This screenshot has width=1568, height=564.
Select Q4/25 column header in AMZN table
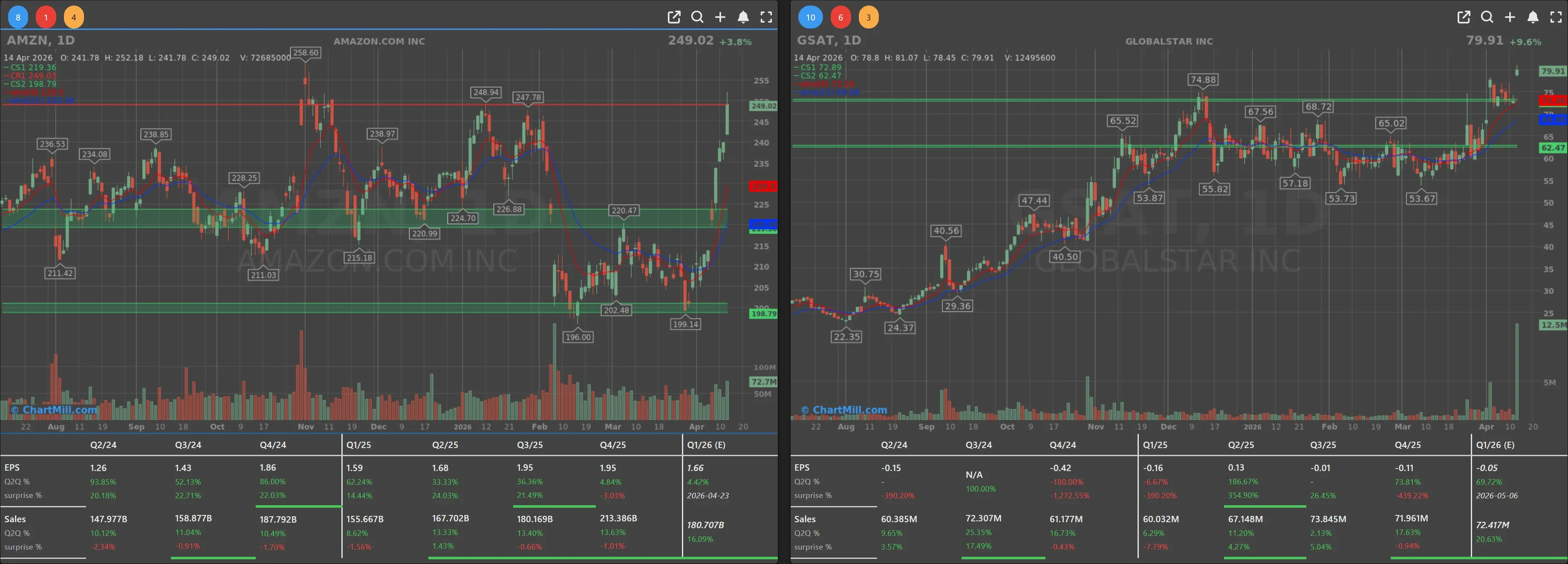coord(612,445)
